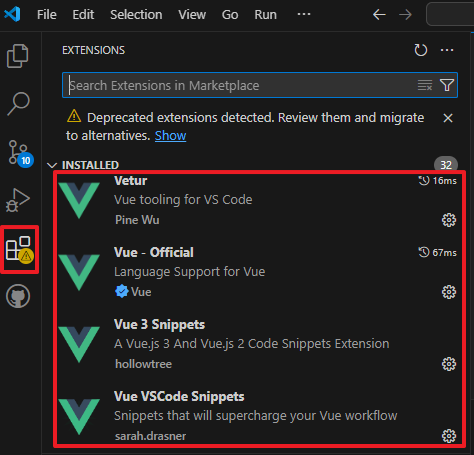Click 'Snippets that will supercharge your Vue workflow'

[256, 416]
